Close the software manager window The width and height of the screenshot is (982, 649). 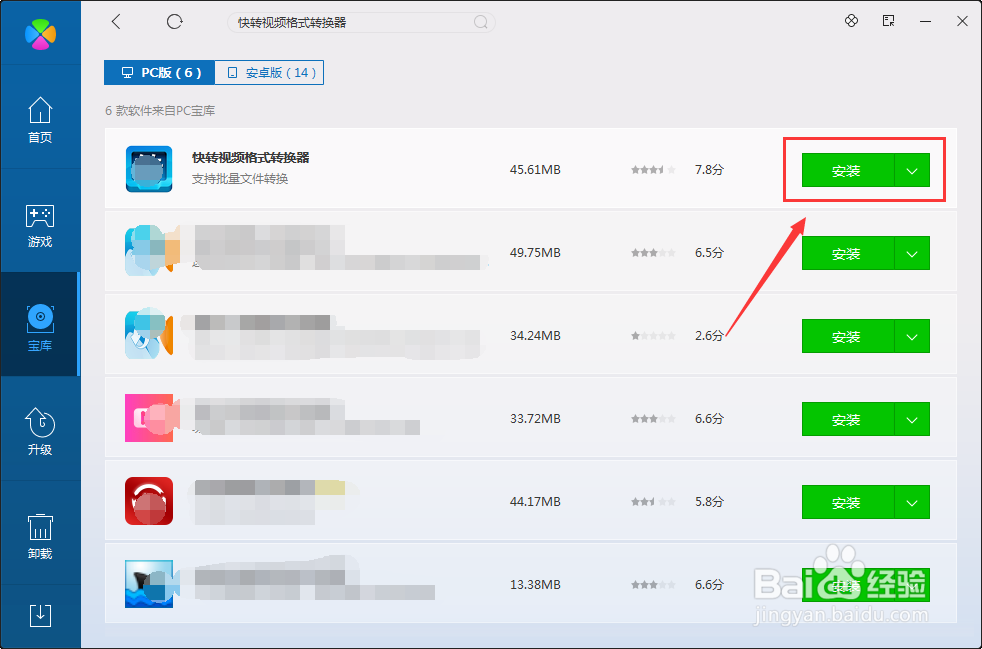pyautogui.click(x=963, y=21)
